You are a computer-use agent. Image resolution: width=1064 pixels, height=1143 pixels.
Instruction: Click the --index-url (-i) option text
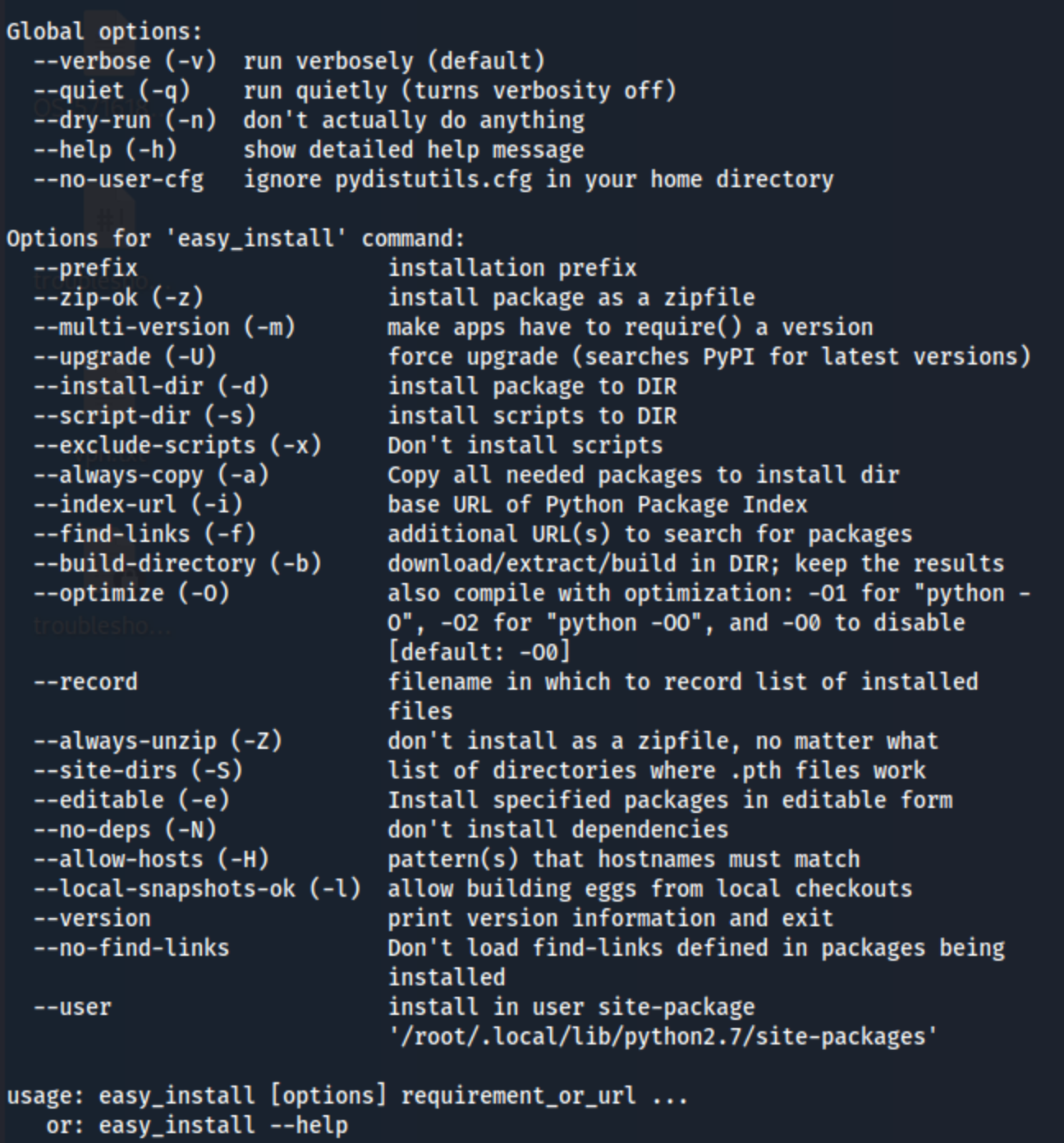pyautogui.click(x=138, y=505)
